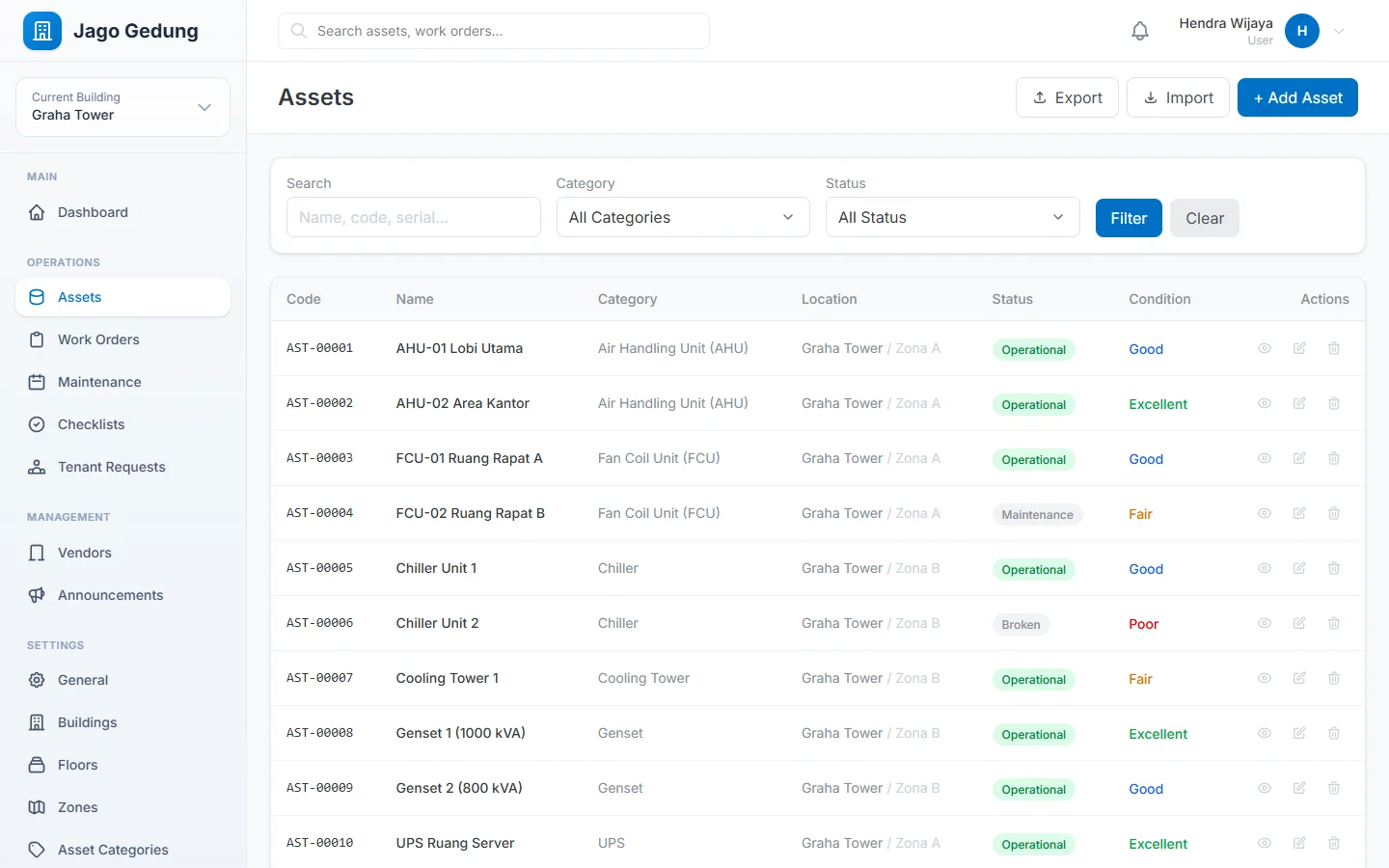Viewport: 1389px width, 868px height.
Task: Clear the asset filters
Action: (1205, 218)
